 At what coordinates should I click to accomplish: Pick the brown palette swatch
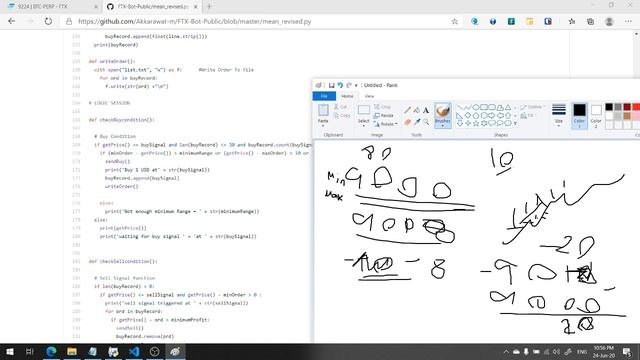pyautogui.click(x=627, y=116)
